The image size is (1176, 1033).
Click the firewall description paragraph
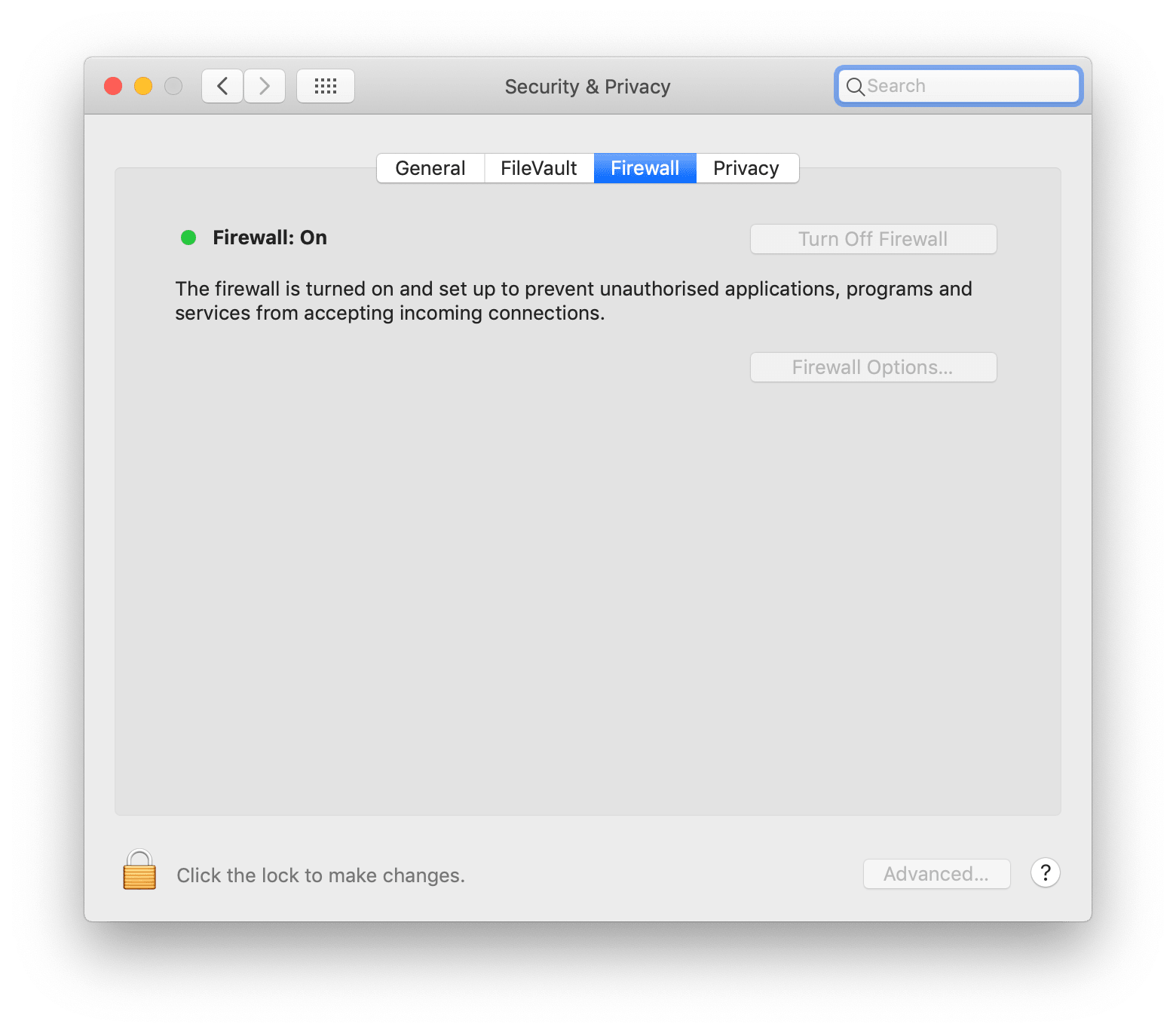point(574,301)
